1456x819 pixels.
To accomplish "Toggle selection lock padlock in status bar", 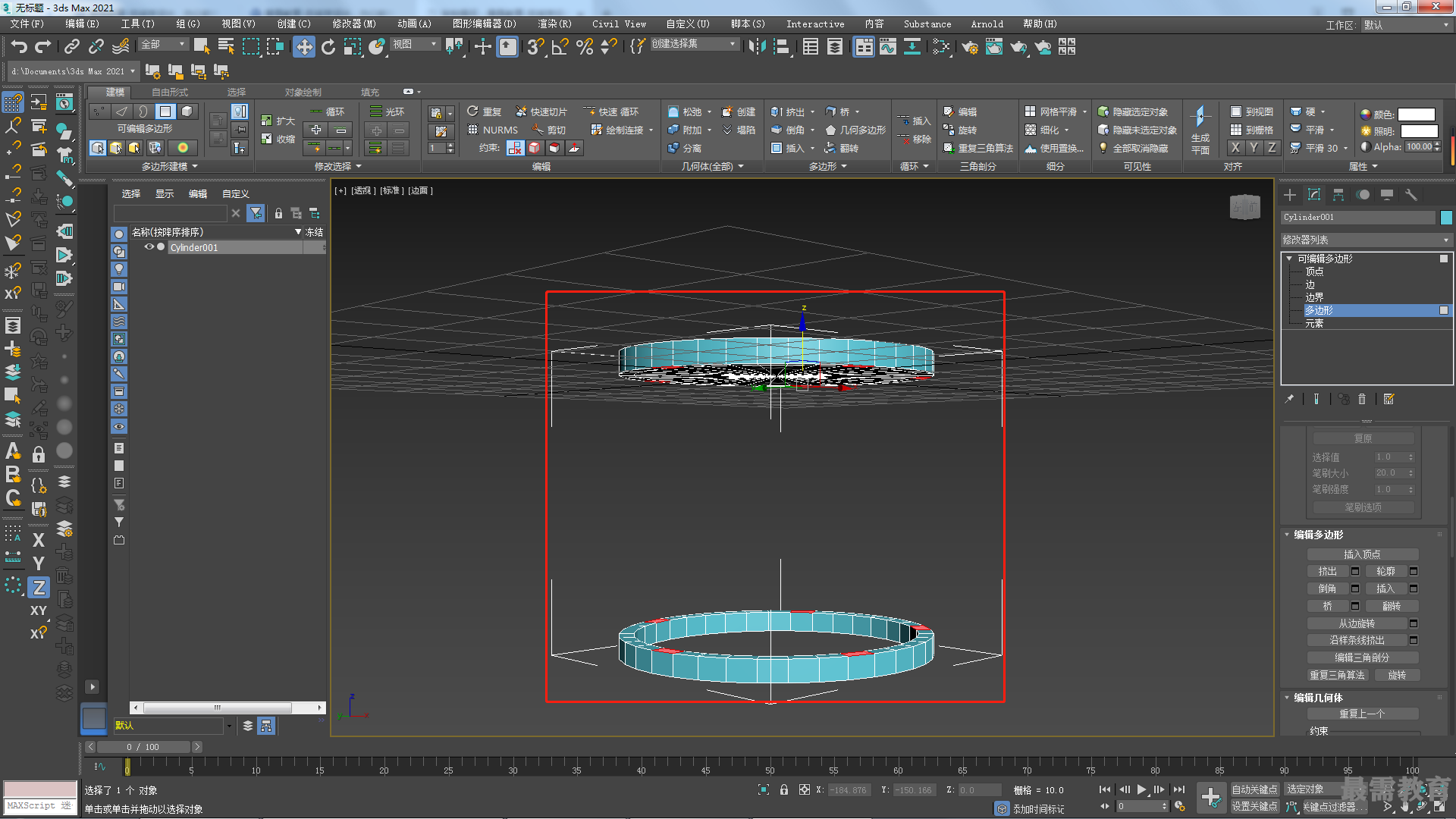I will (784, 789).
